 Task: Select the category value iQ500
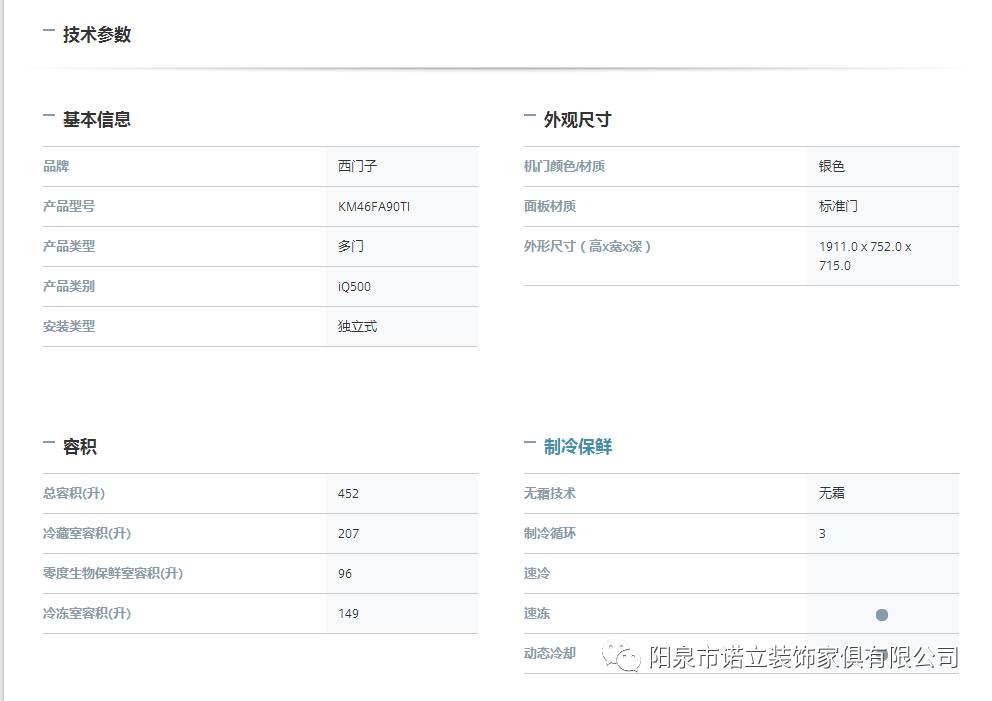[354, 287]
